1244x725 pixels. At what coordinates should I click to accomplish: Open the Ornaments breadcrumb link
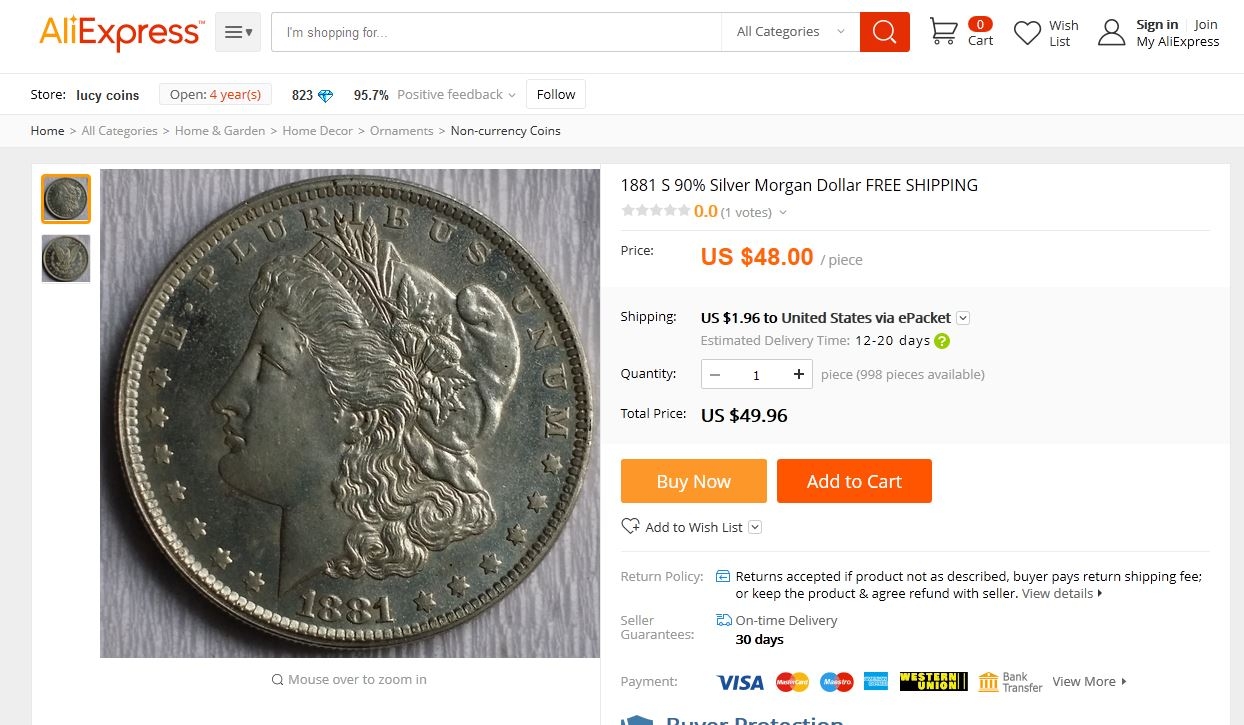pyautogui.click(x=401, y=131)
